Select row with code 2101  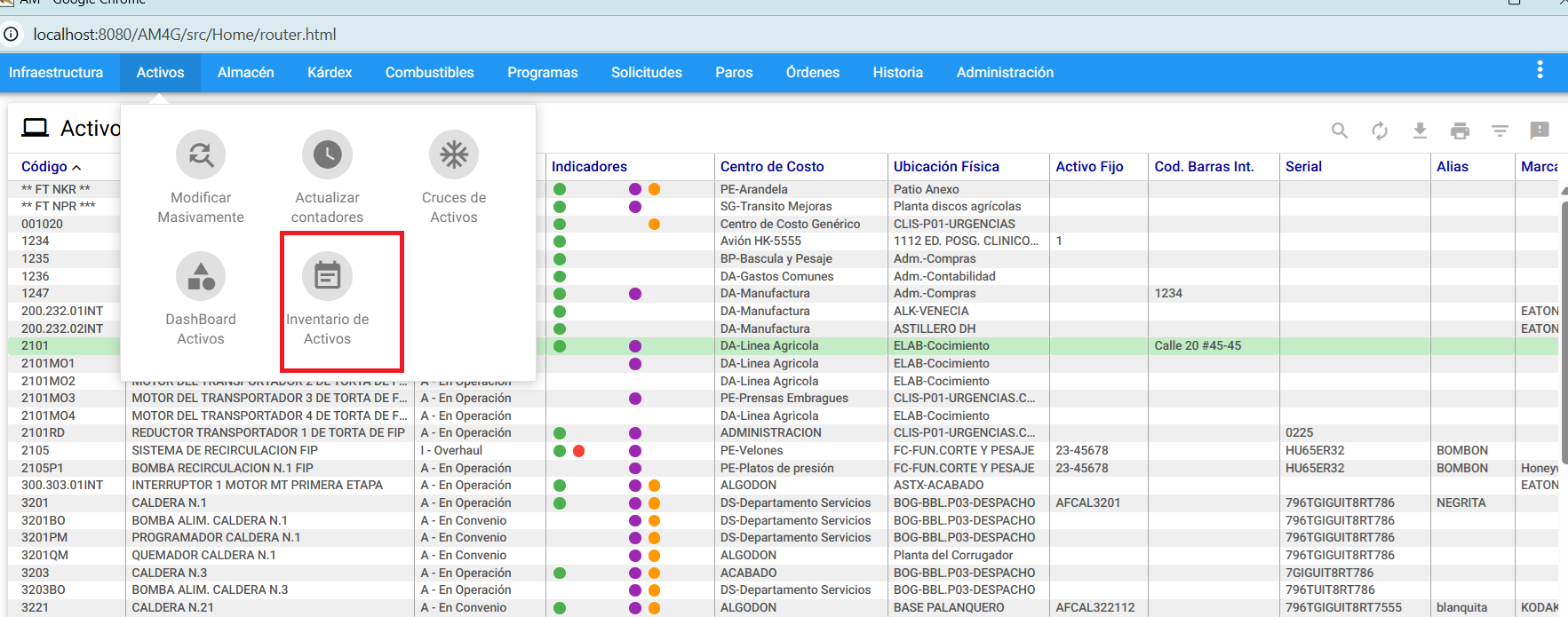coord(783,346)
